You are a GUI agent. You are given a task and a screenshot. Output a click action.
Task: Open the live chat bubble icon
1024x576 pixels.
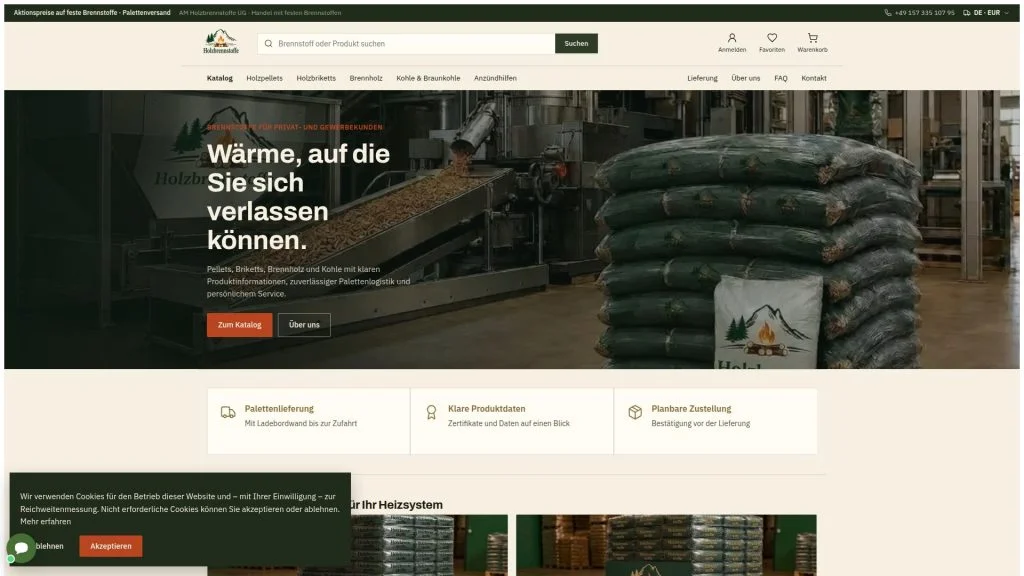[21, 547]
